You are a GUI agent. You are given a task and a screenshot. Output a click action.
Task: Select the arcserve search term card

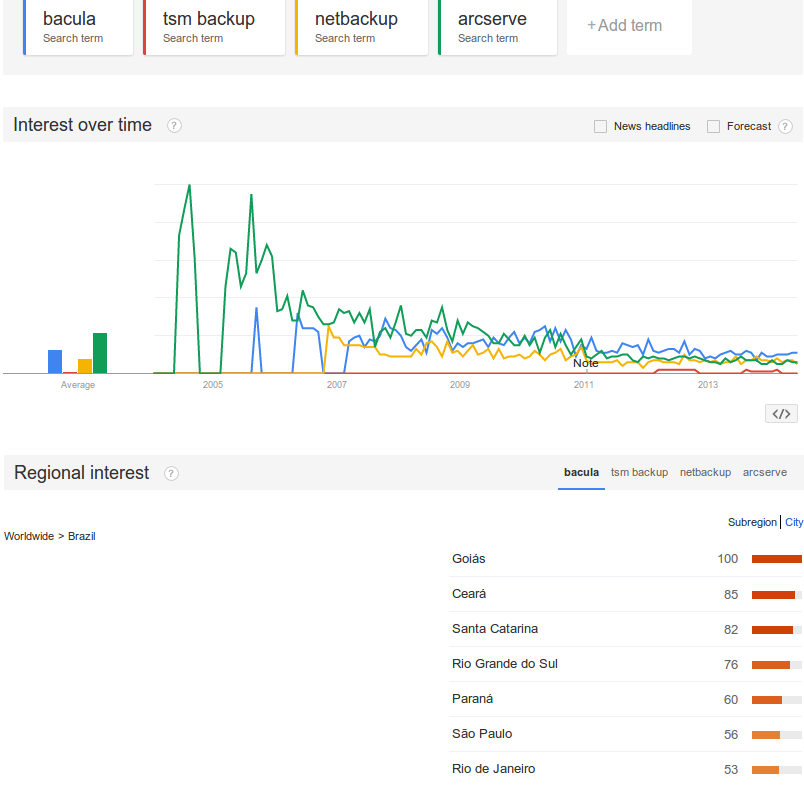coord(497,27)
